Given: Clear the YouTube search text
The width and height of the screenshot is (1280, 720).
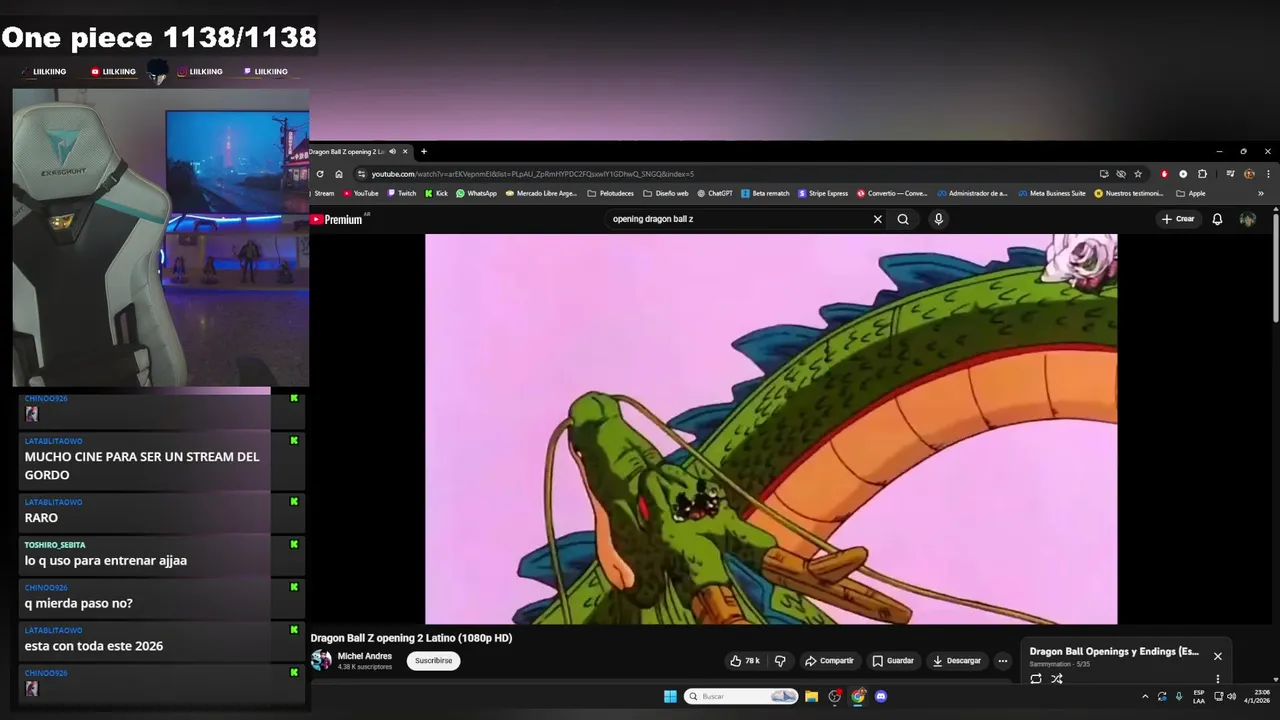Looking at the screenshot, I should click(x=877, y=219).
